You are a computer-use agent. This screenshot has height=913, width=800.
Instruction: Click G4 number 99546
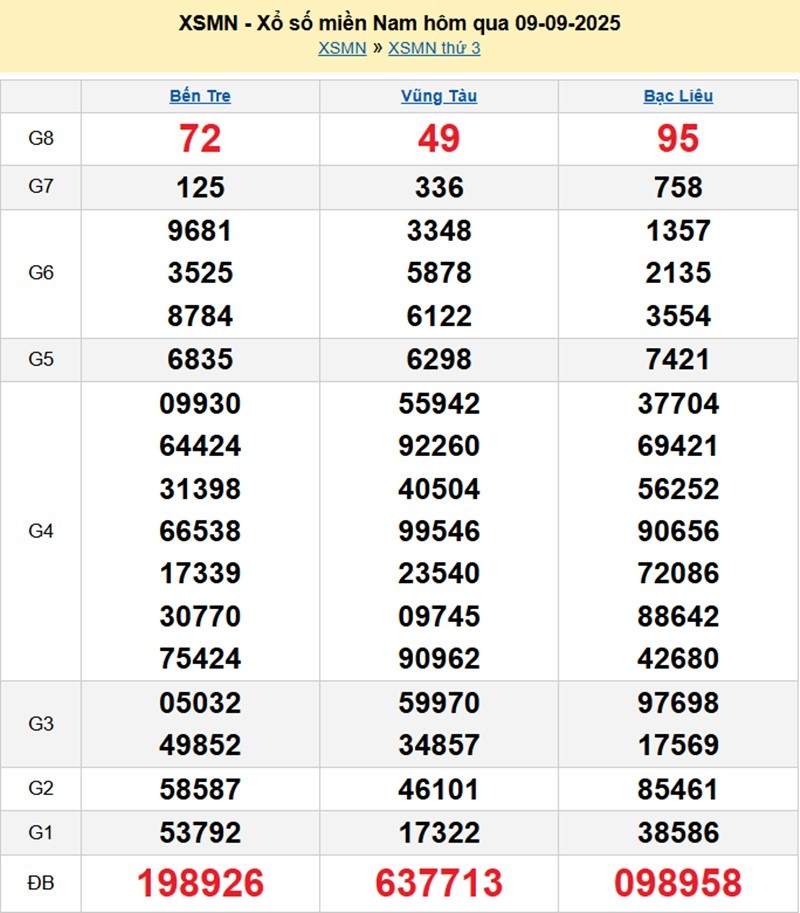click(439, 531)
